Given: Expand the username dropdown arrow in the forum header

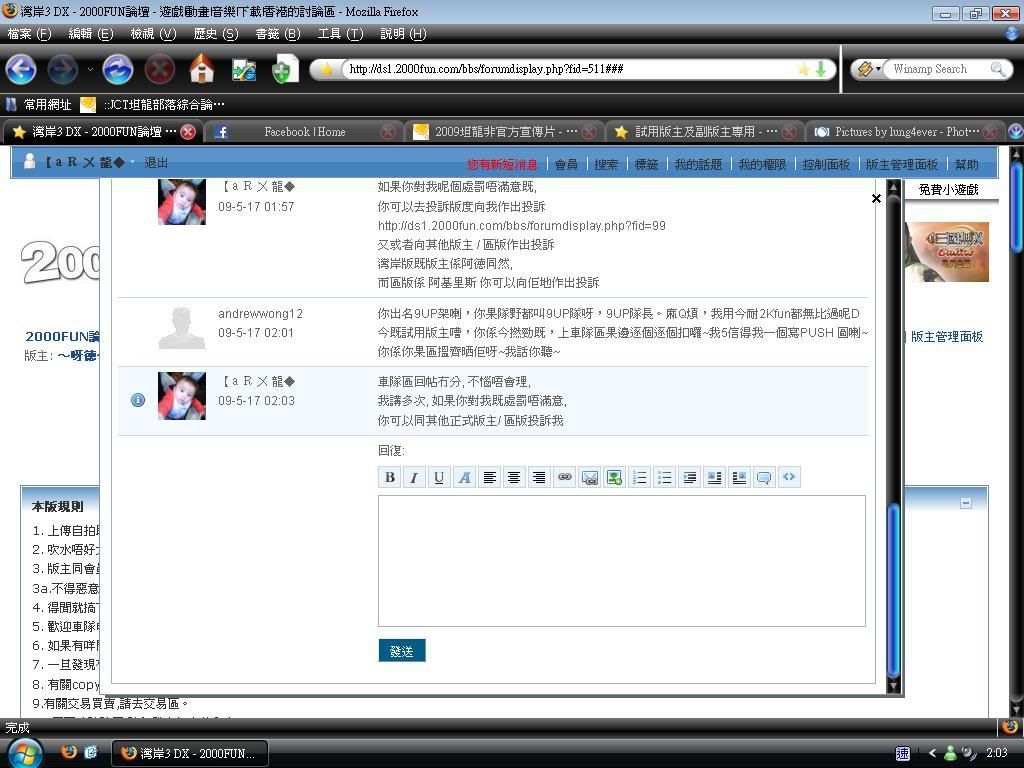Looking at the screenshot, I should click(x=132, y=163).
